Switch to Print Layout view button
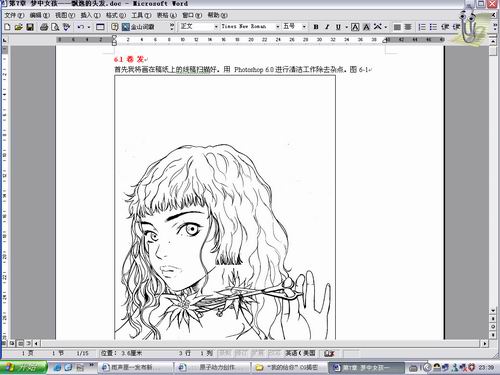 point(20,343)
